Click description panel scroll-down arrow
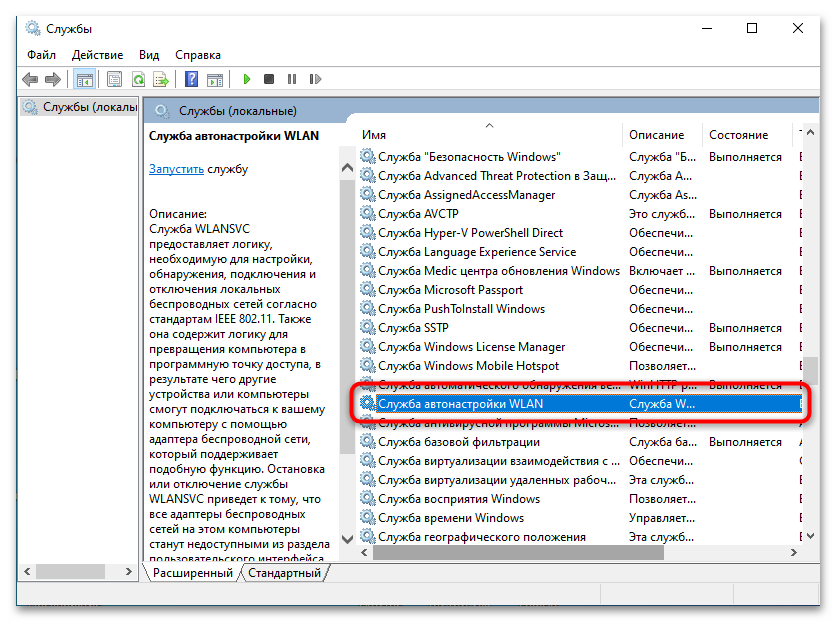This screenshot has width=836, height=622. [347, 539]
